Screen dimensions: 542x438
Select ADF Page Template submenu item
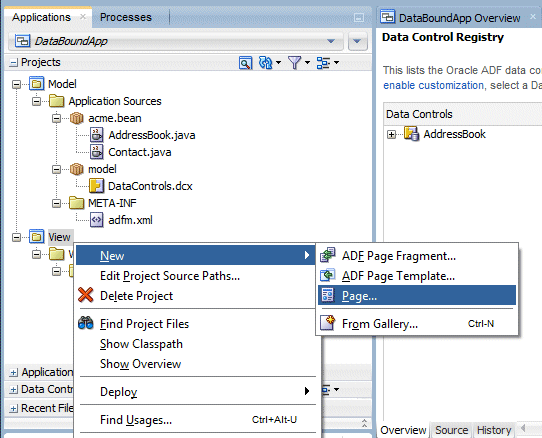[x=417, y=276]
